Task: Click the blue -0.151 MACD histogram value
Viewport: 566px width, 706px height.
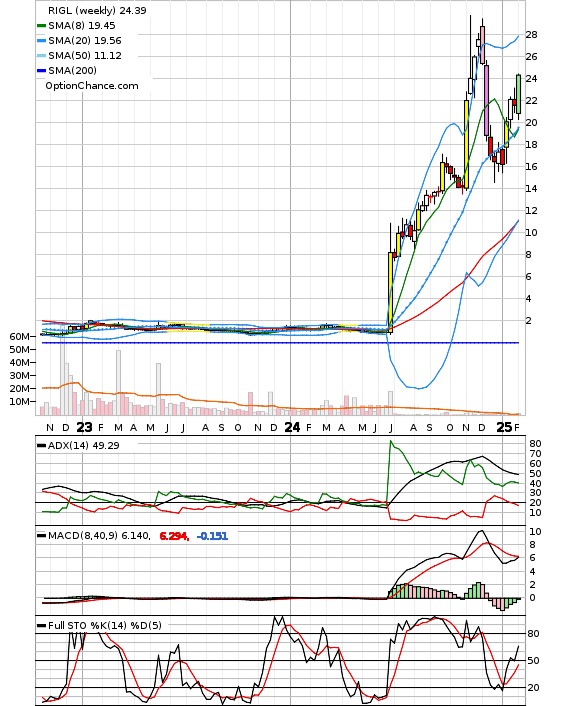Action: click(x=213, y=536)
